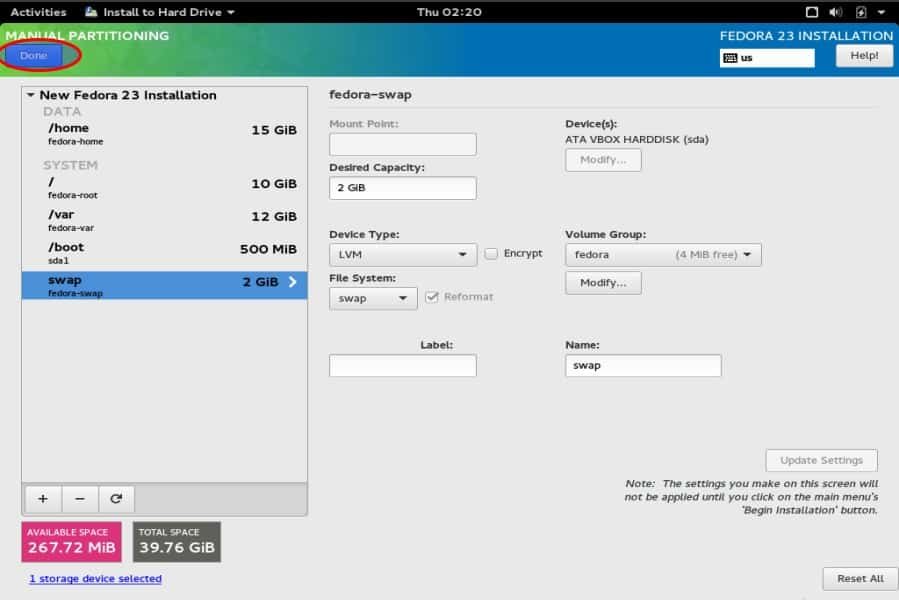Select the swap fedora-swap partition

pyautogui.click(x=165, y=285)
